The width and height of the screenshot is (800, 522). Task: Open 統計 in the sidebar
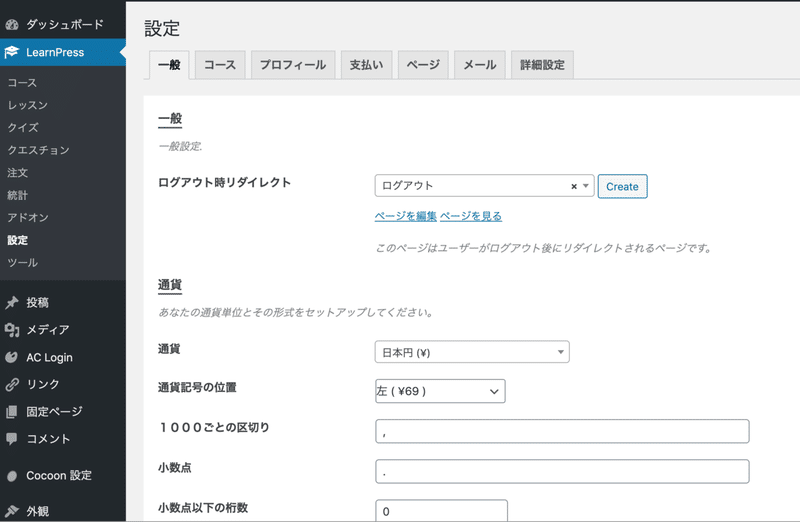[17, 195]
